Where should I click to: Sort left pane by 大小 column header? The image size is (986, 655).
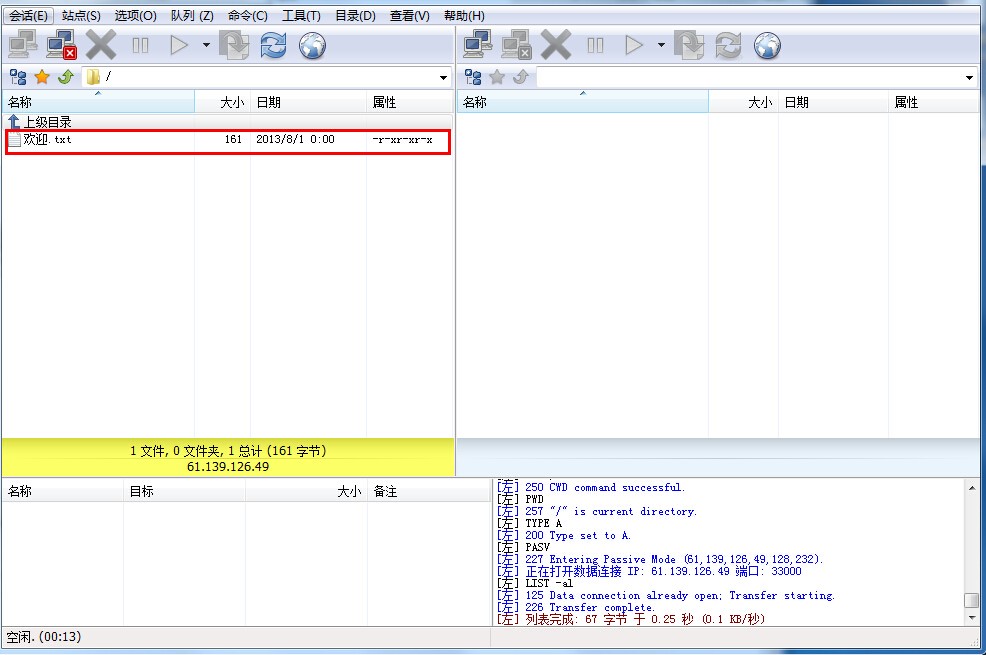[230, 102]
